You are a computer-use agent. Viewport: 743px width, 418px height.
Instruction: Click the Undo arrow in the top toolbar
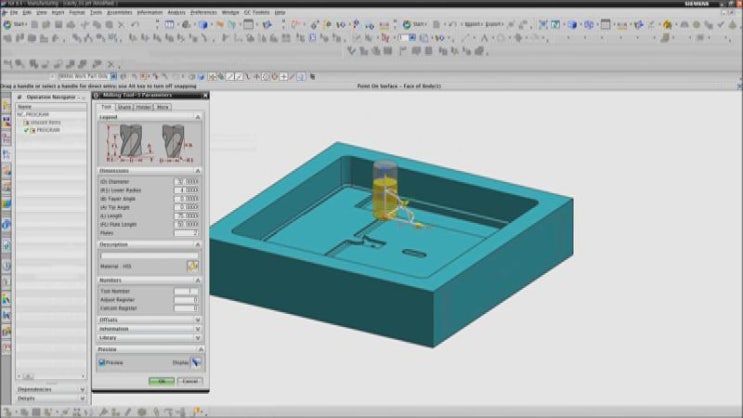135,24
